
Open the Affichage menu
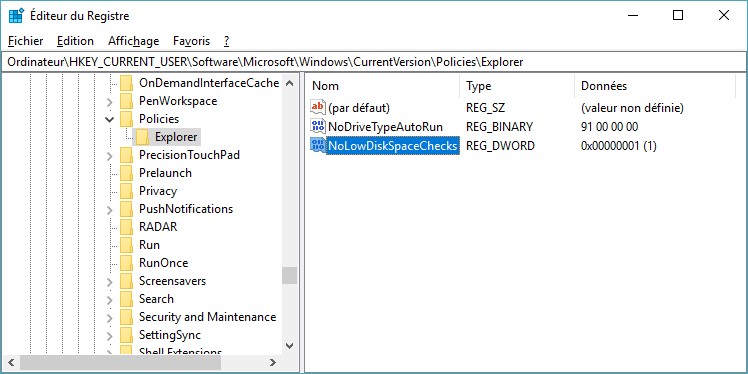tap(134, 41)
